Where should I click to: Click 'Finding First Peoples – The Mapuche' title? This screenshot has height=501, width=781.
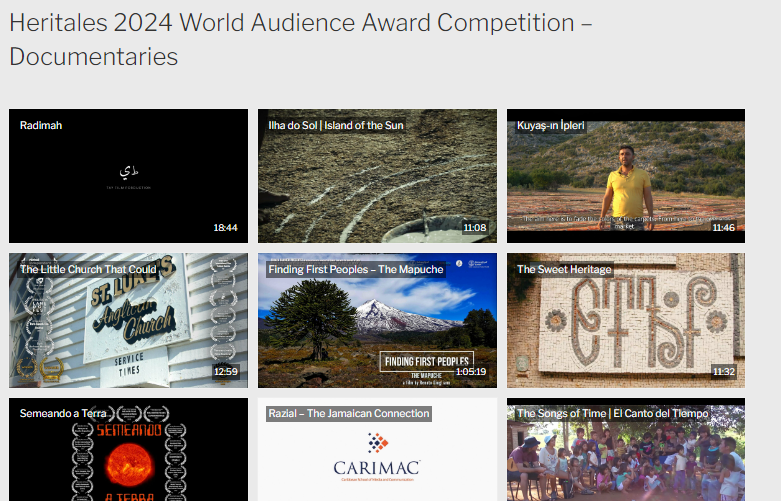pyautogui.click(x=356, y=269)
